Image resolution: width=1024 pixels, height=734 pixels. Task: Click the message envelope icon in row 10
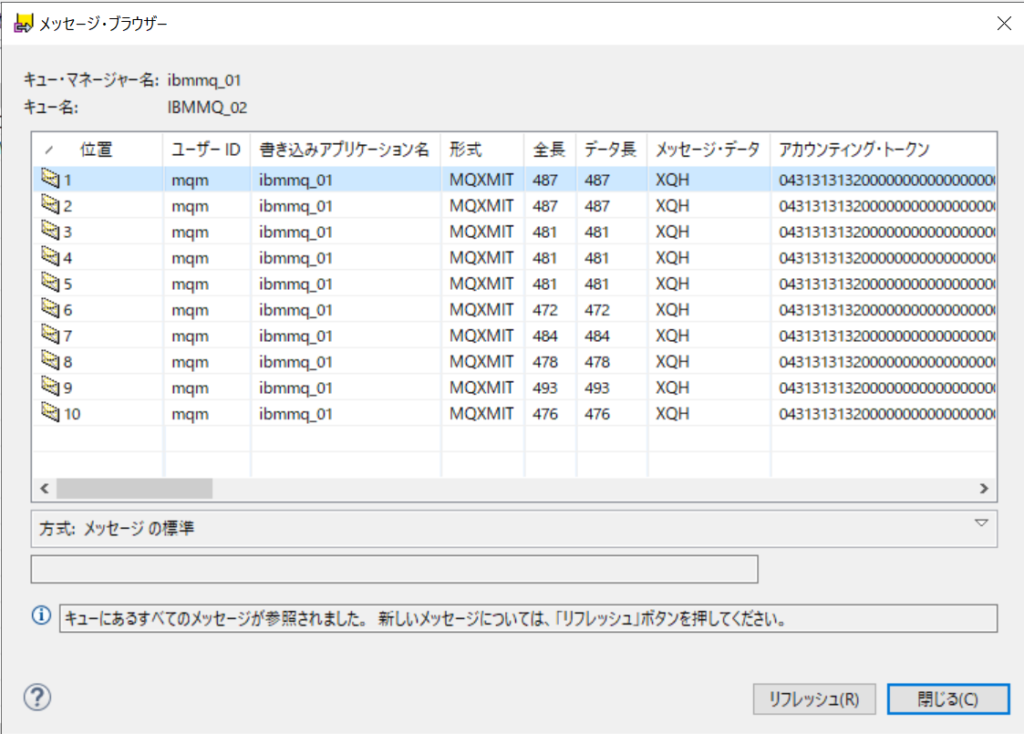[x=50, y=413]
